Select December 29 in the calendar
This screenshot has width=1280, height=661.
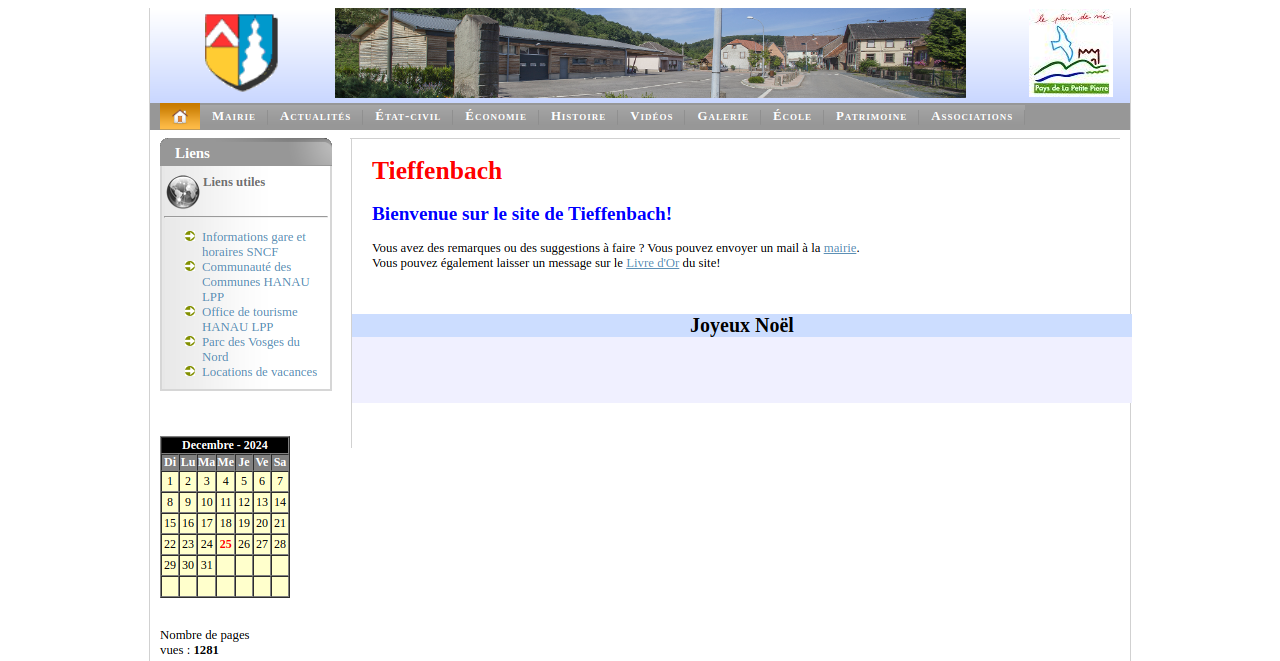point(170,565)
